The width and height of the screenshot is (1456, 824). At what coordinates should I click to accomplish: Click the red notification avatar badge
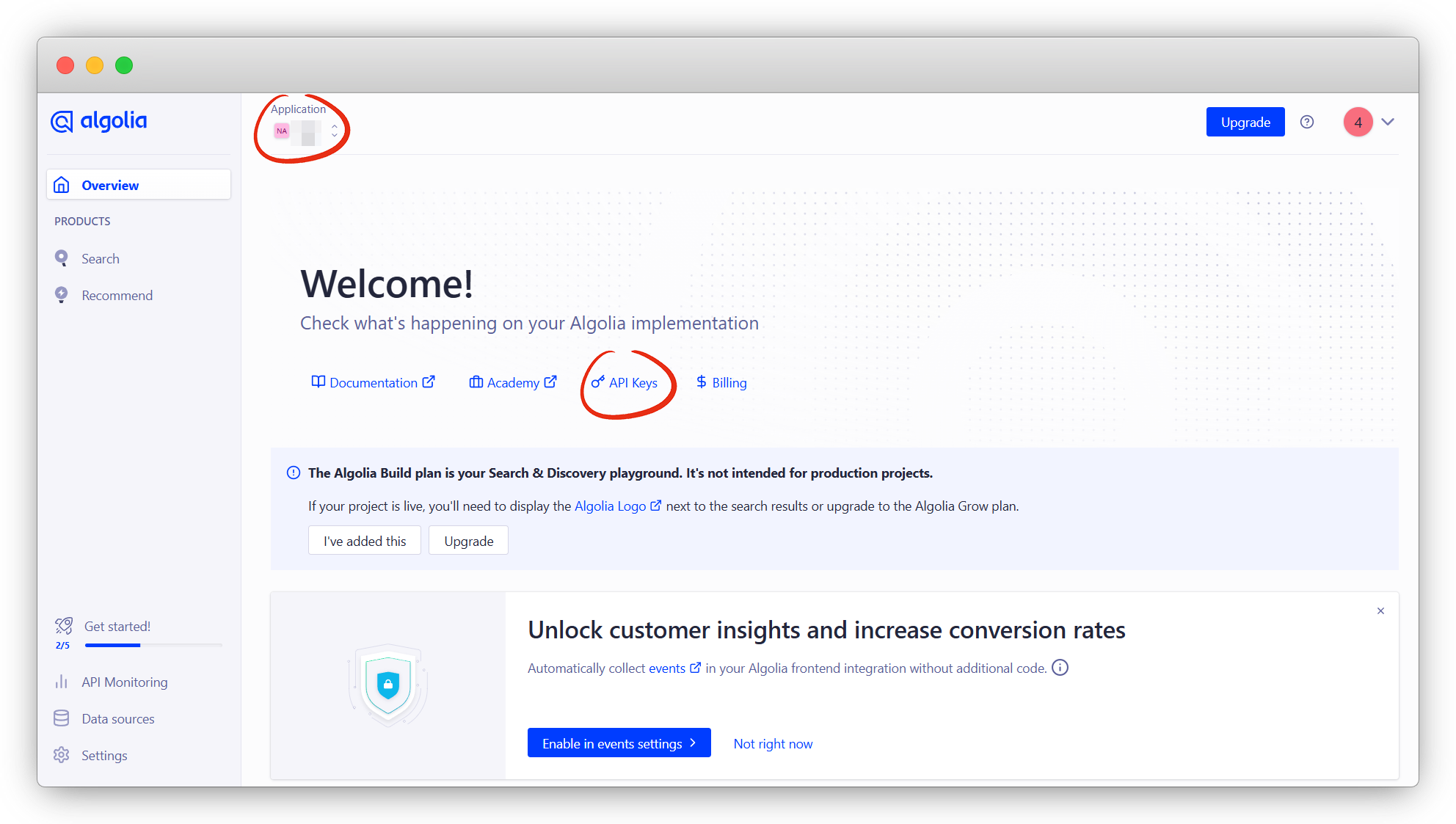[x=1358, y=122]
